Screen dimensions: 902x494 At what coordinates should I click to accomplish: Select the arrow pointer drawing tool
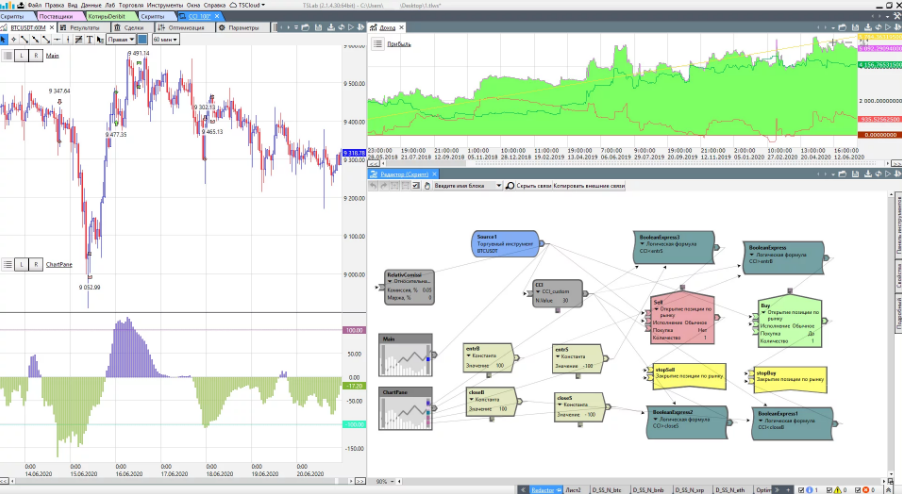[3, 39]
